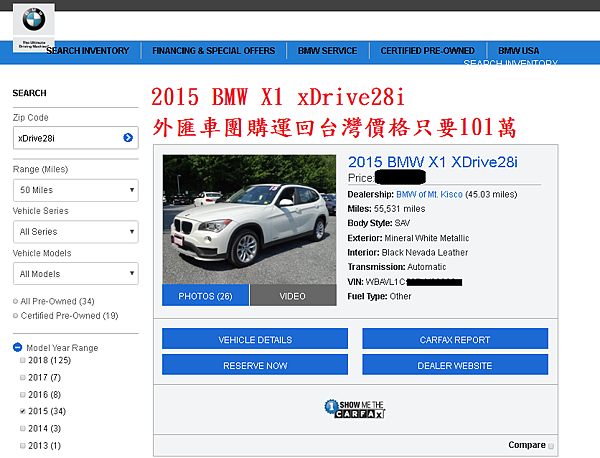The height and width of the screenshot is (458, 600).
Task: Click the Fuel Type: Other text
Action: 379,296
